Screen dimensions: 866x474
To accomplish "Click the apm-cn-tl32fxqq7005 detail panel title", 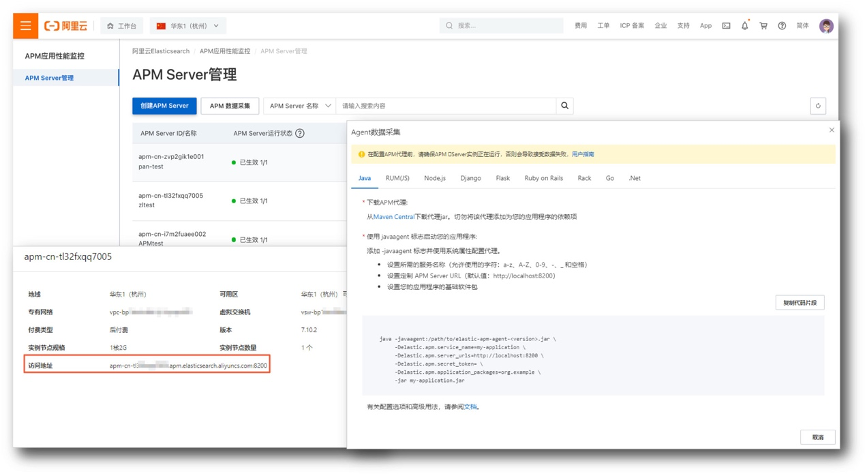I will (x=67, y=257).
